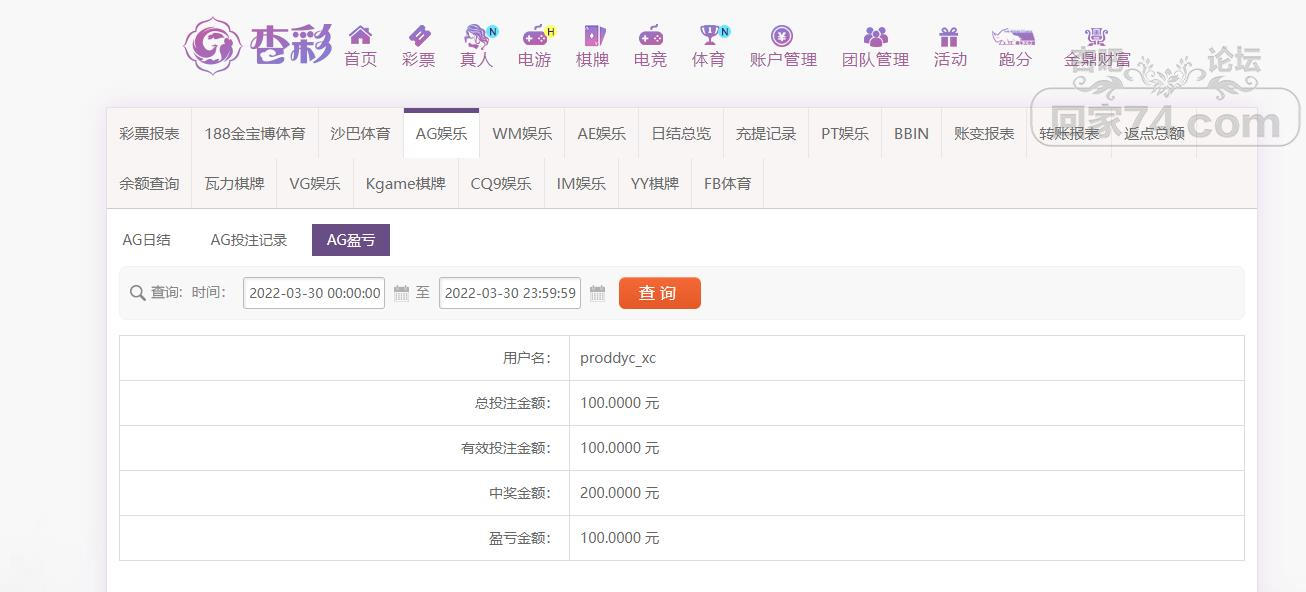Switch to the WM娱乐 tab
The image size is (1306, 592).
click(x=522, y=133)
